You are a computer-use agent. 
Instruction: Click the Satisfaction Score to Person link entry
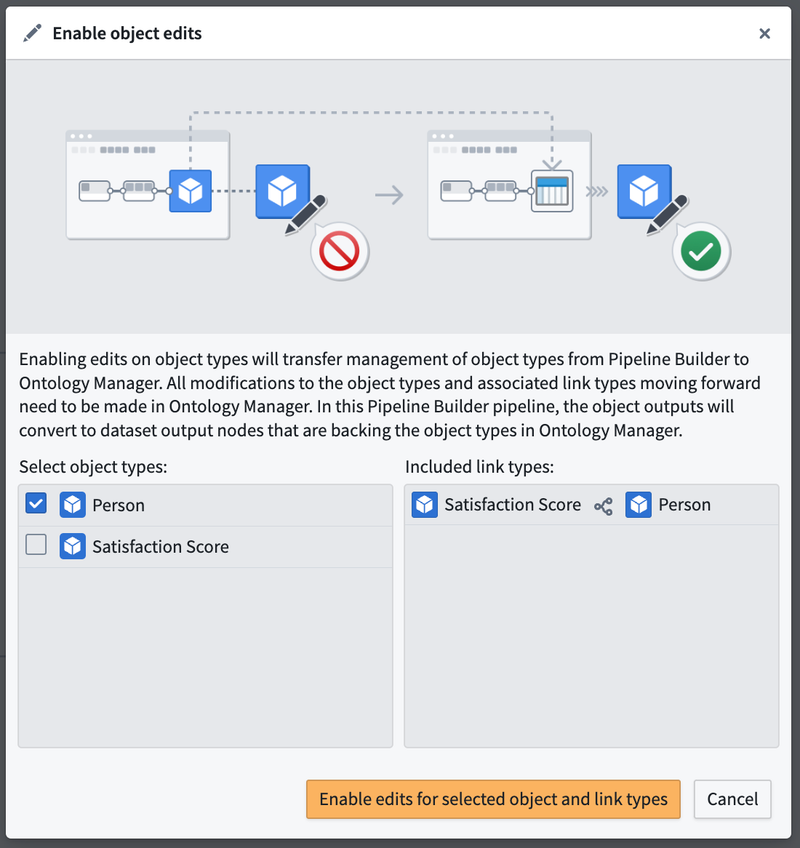pyautogui.click(x=591, y=505)
